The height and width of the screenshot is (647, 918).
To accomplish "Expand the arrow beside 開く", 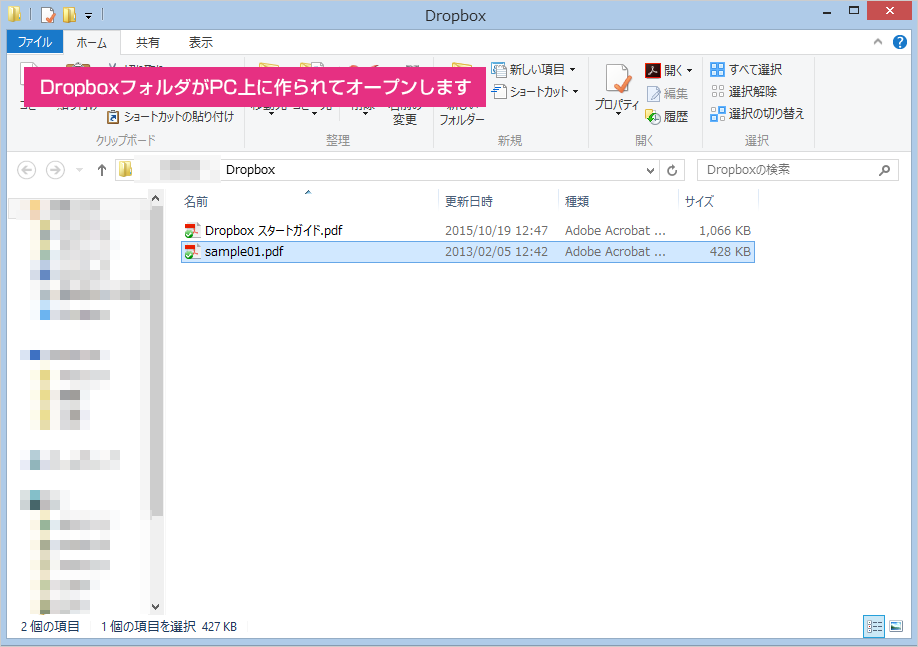I will tap(689, 71).
